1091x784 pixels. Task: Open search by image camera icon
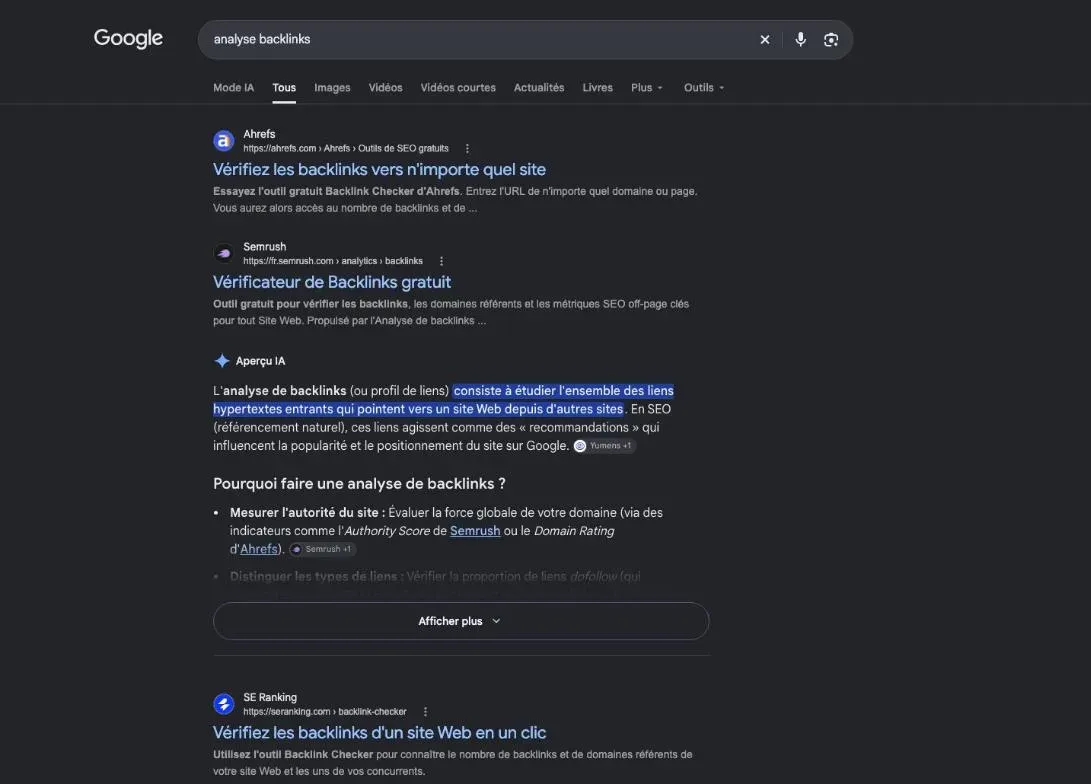pyautogui.click(x=831, y=40)
